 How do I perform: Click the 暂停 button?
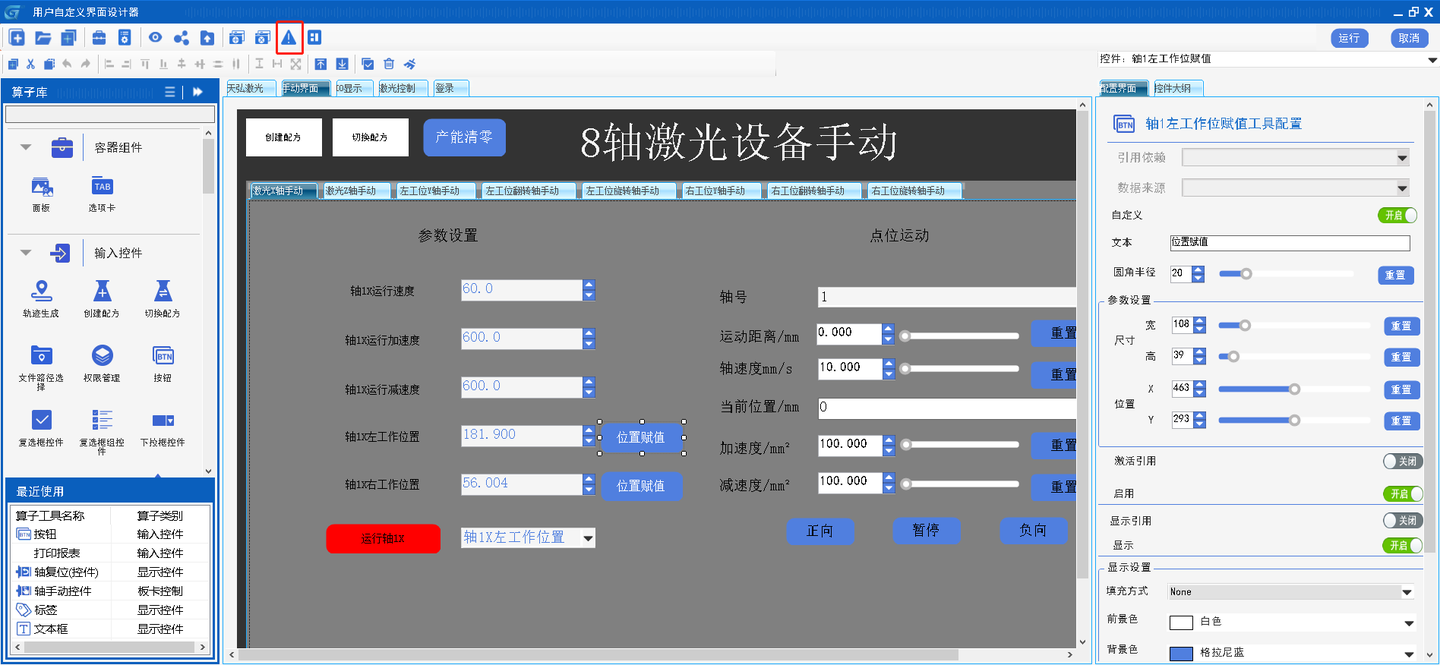(926, 531)
